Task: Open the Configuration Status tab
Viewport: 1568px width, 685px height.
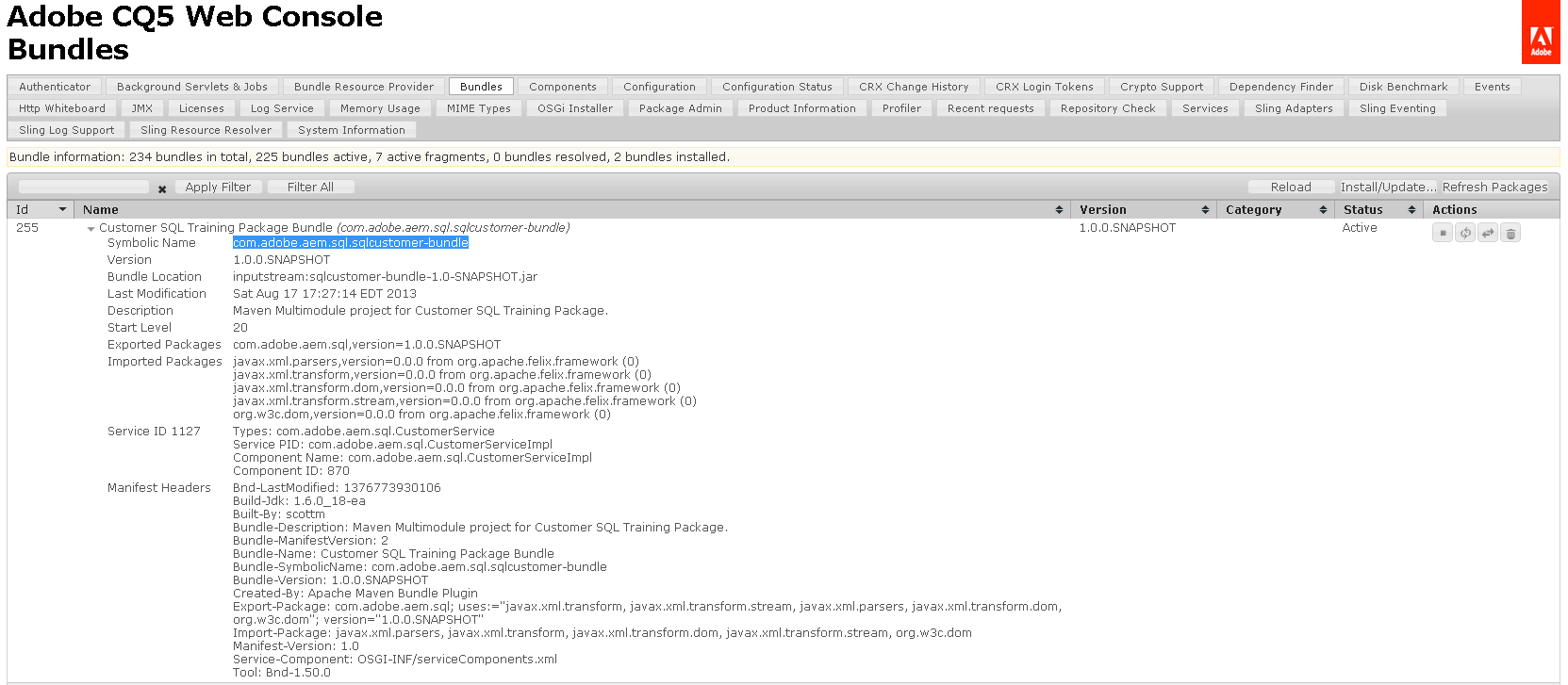Action: click(777, 87)
